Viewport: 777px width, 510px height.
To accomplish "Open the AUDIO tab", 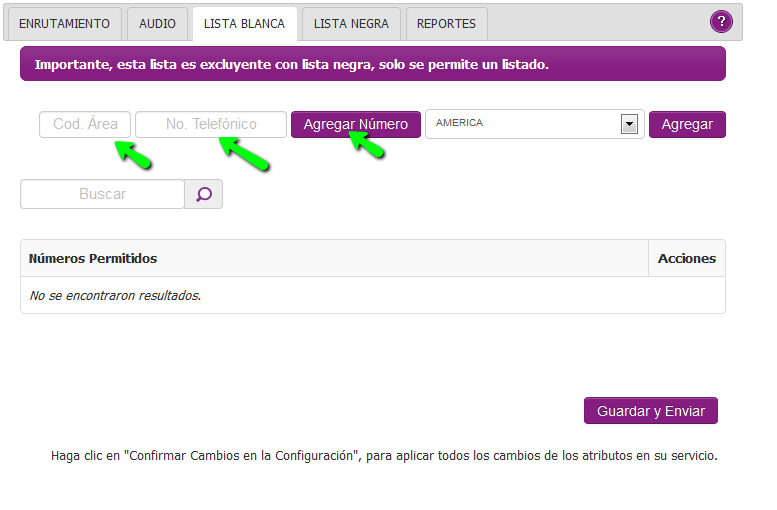I will [157, 24].
